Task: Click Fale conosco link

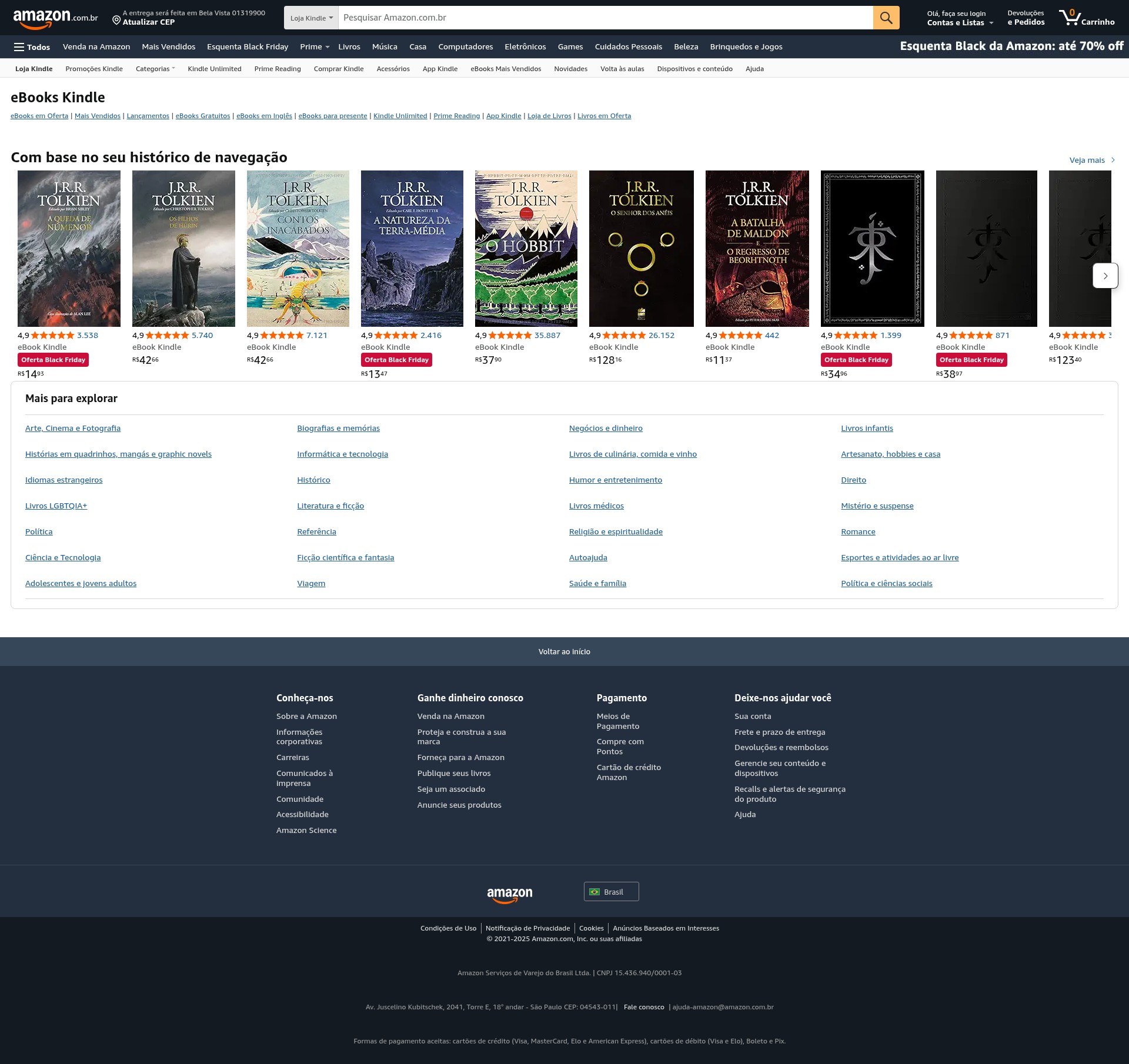Action: (644, 1007)
